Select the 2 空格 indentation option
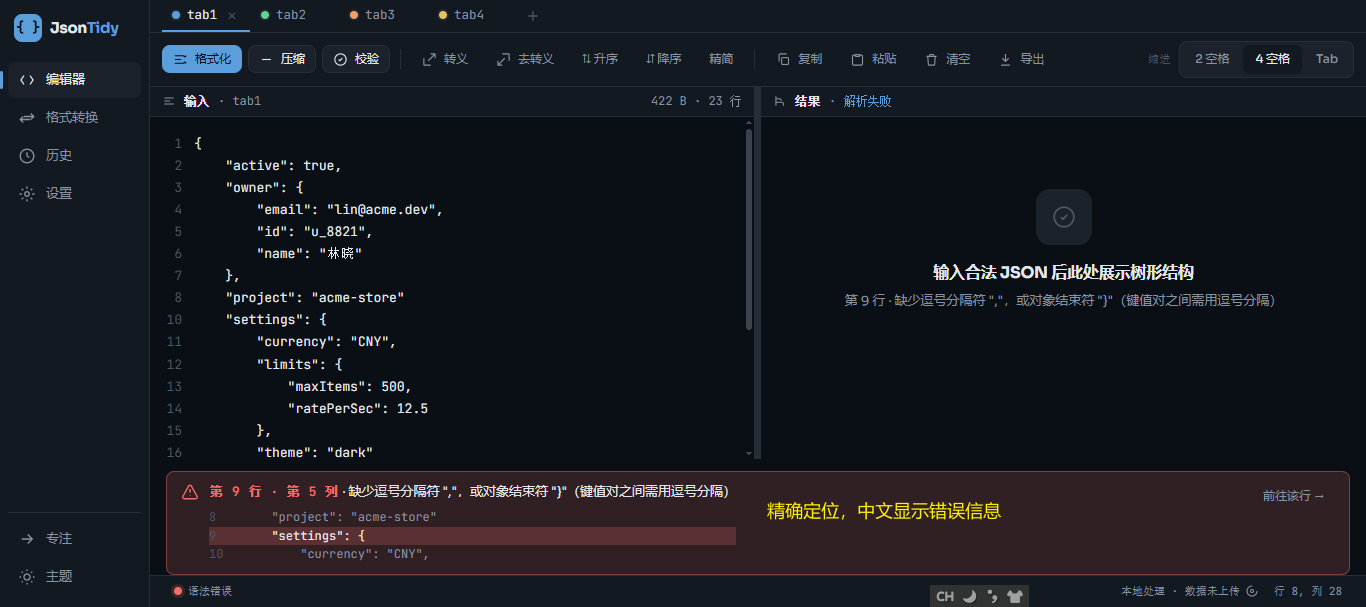Screen dimensions: 1366x607 [1212, 59]
